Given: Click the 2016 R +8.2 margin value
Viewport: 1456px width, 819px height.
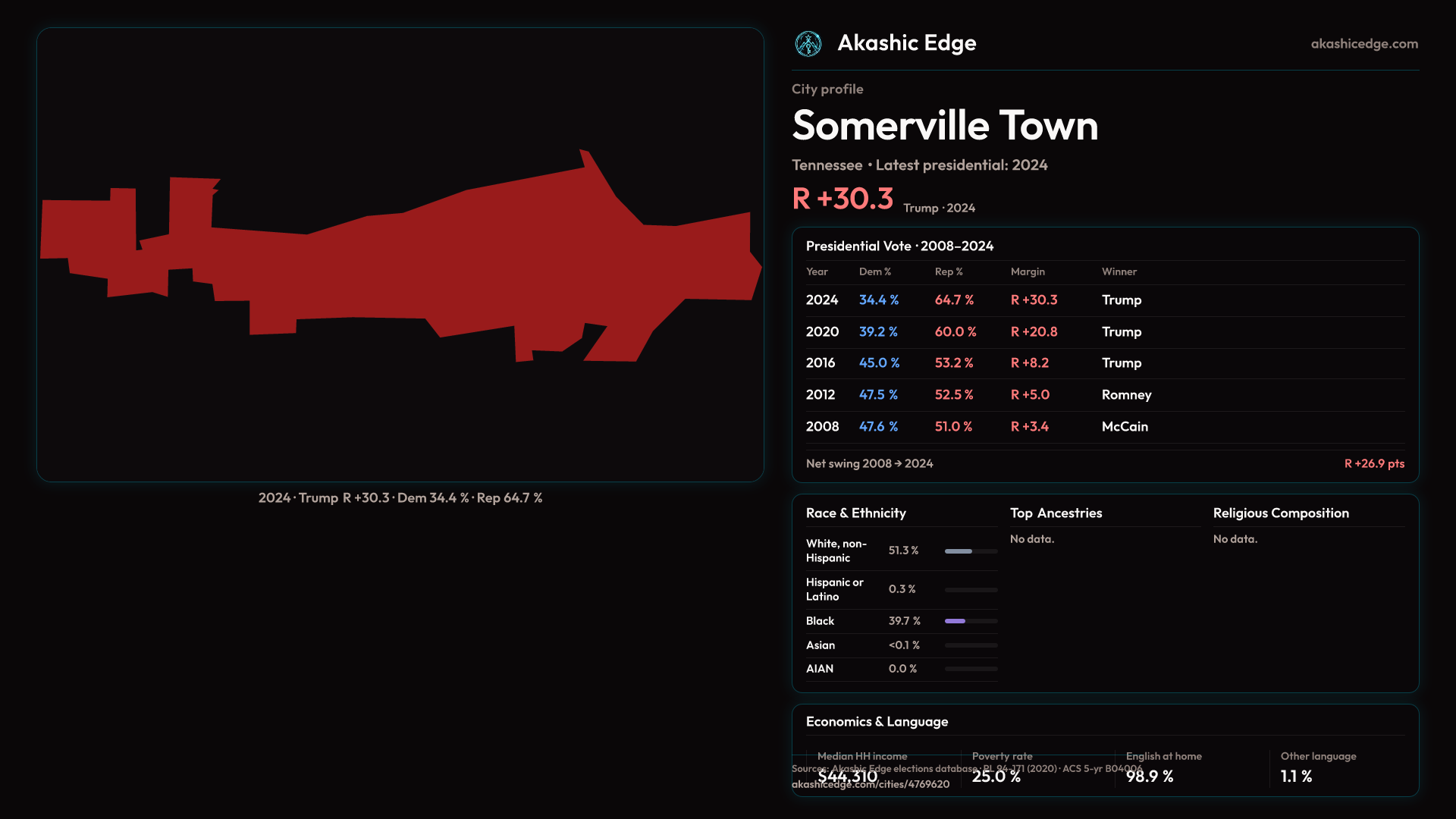Looking at the screenshot, I should click(x=1029, y=363).
